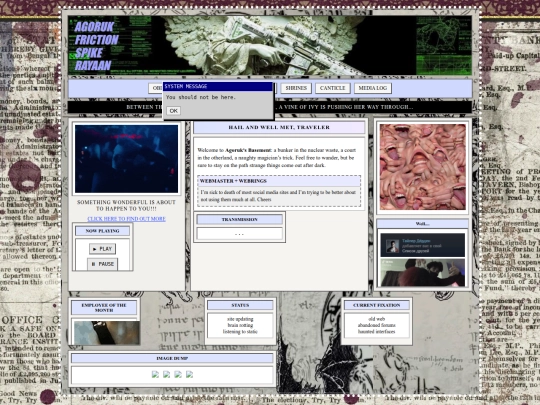Click the Employee of the Month picture

coord(107,333)
